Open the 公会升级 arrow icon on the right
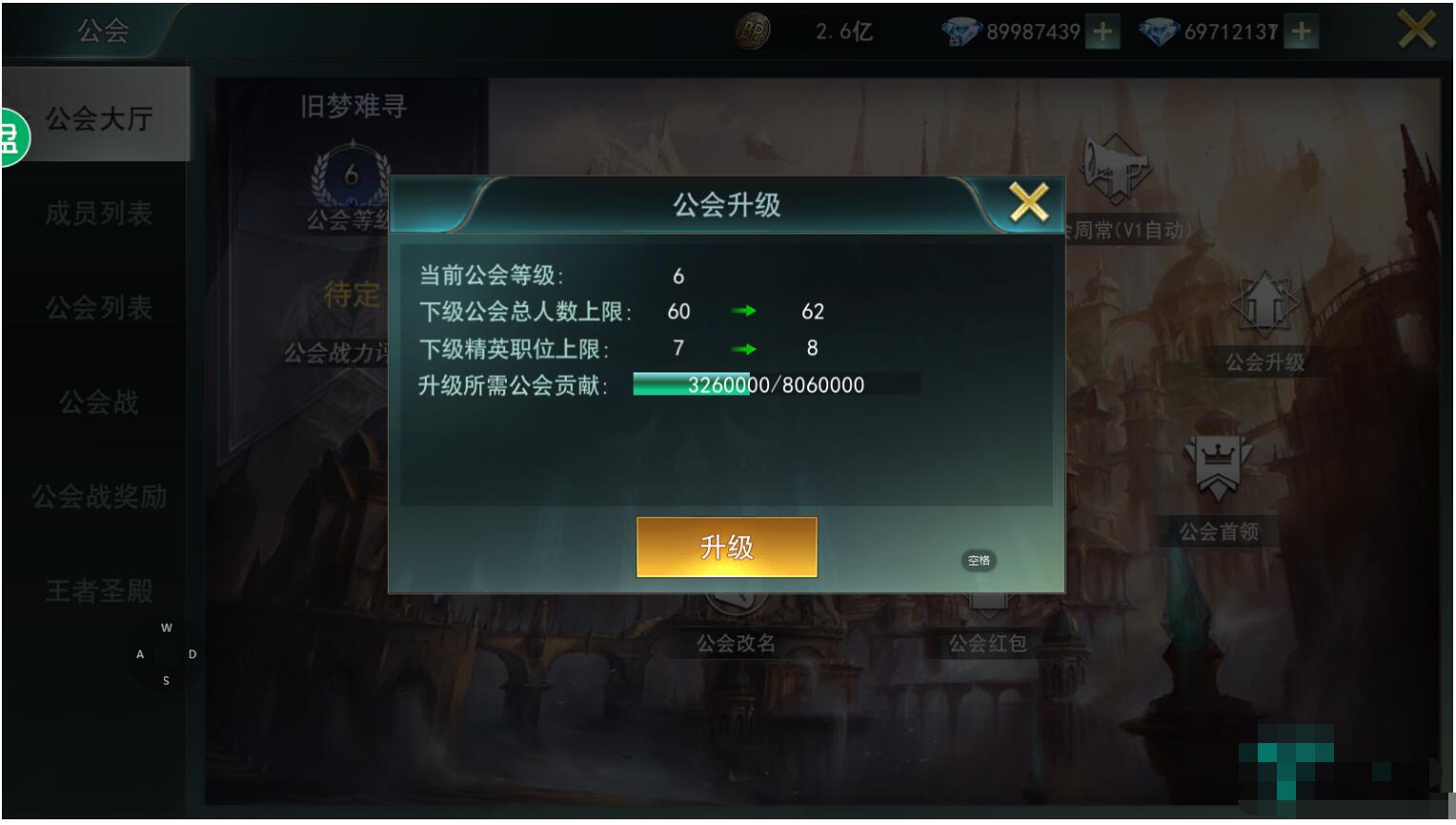This screenshot has width=1456, height=825. [1264, 305]
